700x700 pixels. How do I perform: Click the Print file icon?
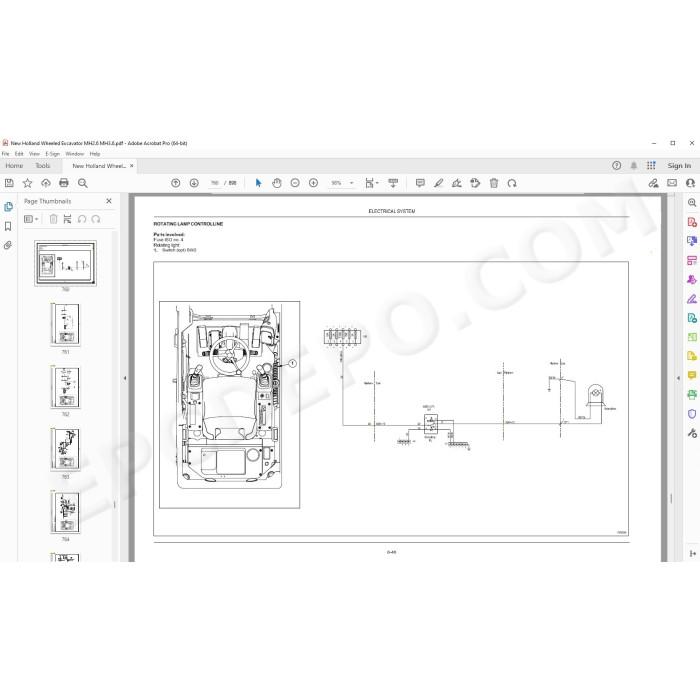(x=64, y=183)
